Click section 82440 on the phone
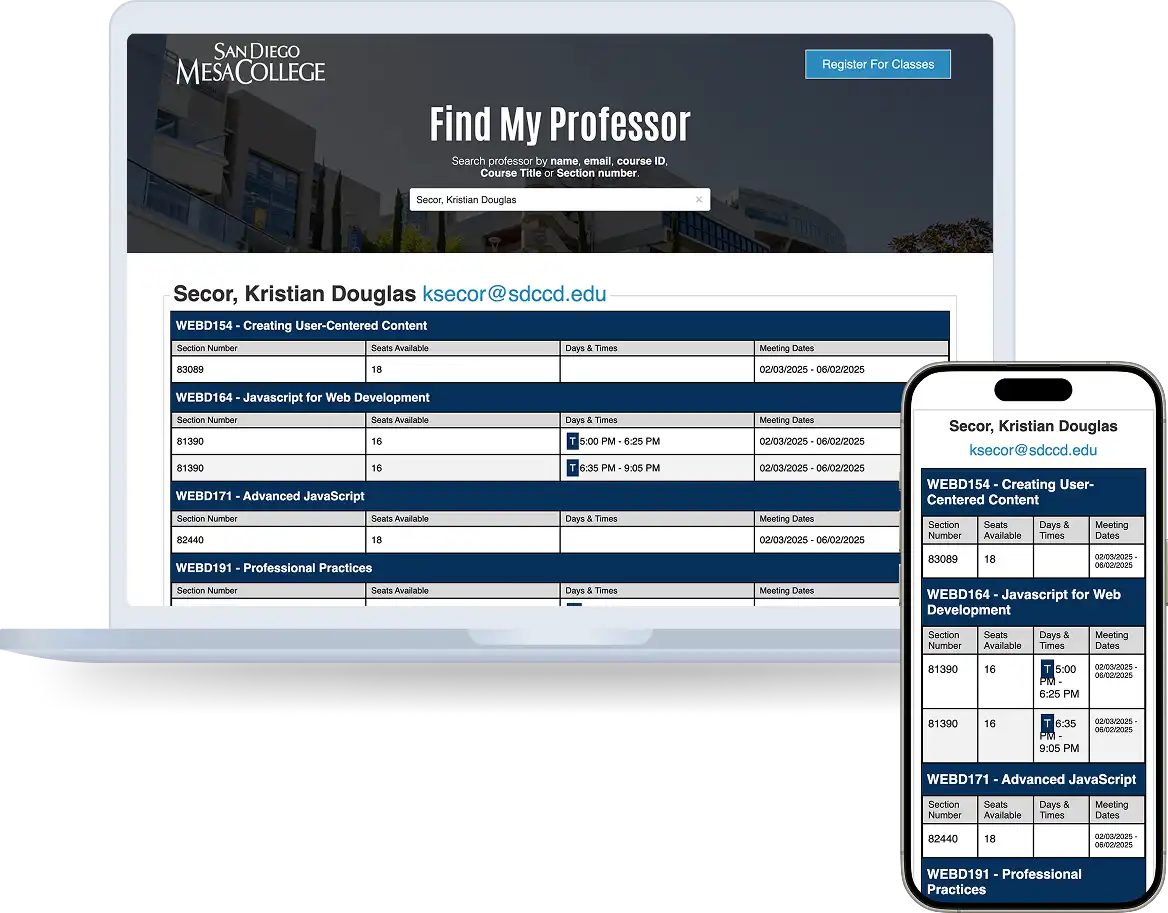The height and width of the screenshot is (913, 1168). (942, 839)
